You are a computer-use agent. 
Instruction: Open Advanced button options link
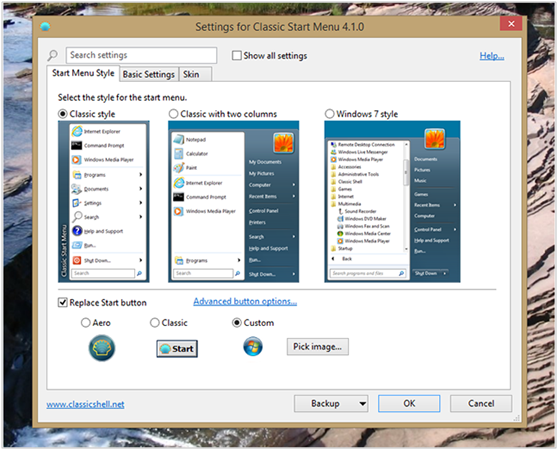pyautogui.click(x=245, y=301)
